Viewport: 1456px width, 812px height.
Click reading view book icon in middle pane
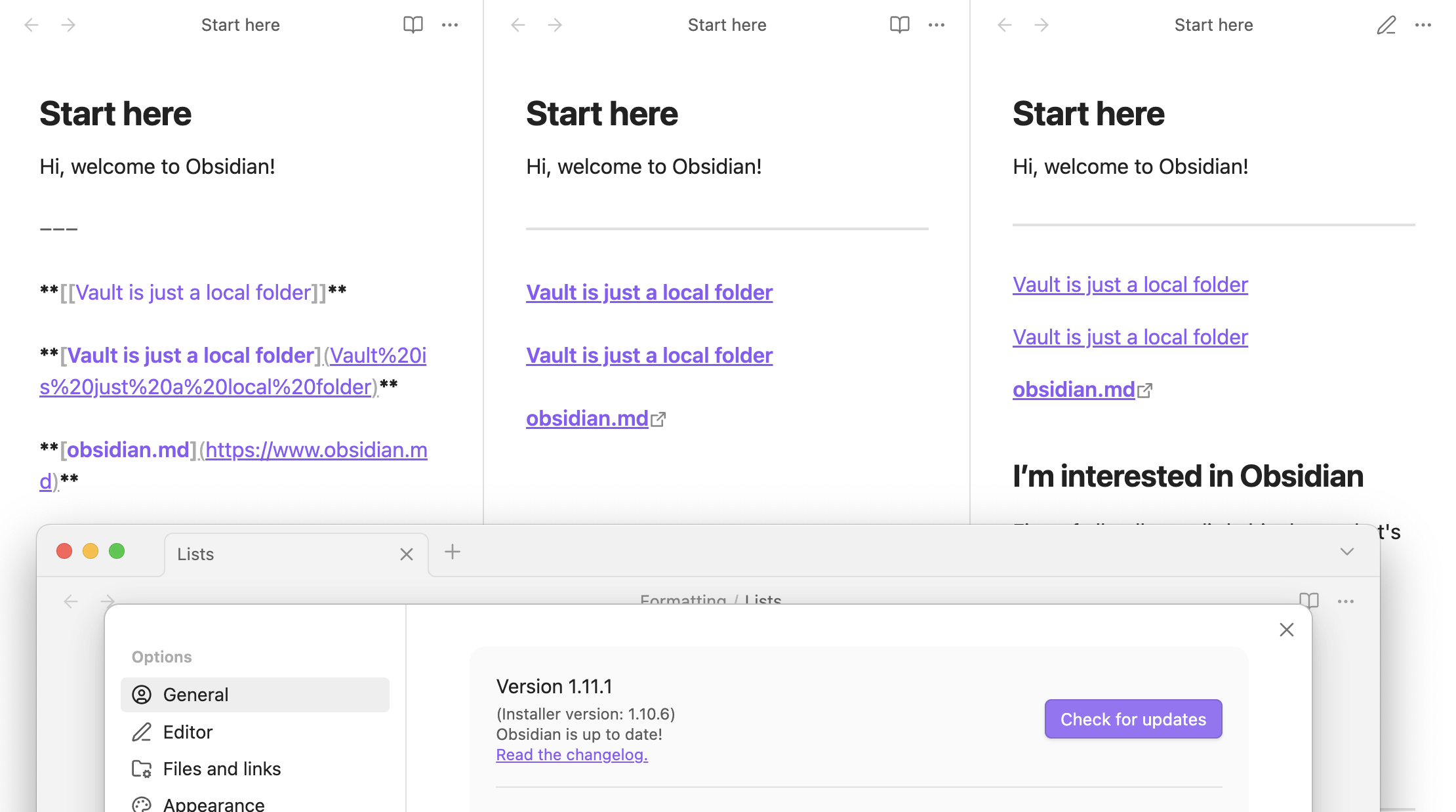click(899, 25)
